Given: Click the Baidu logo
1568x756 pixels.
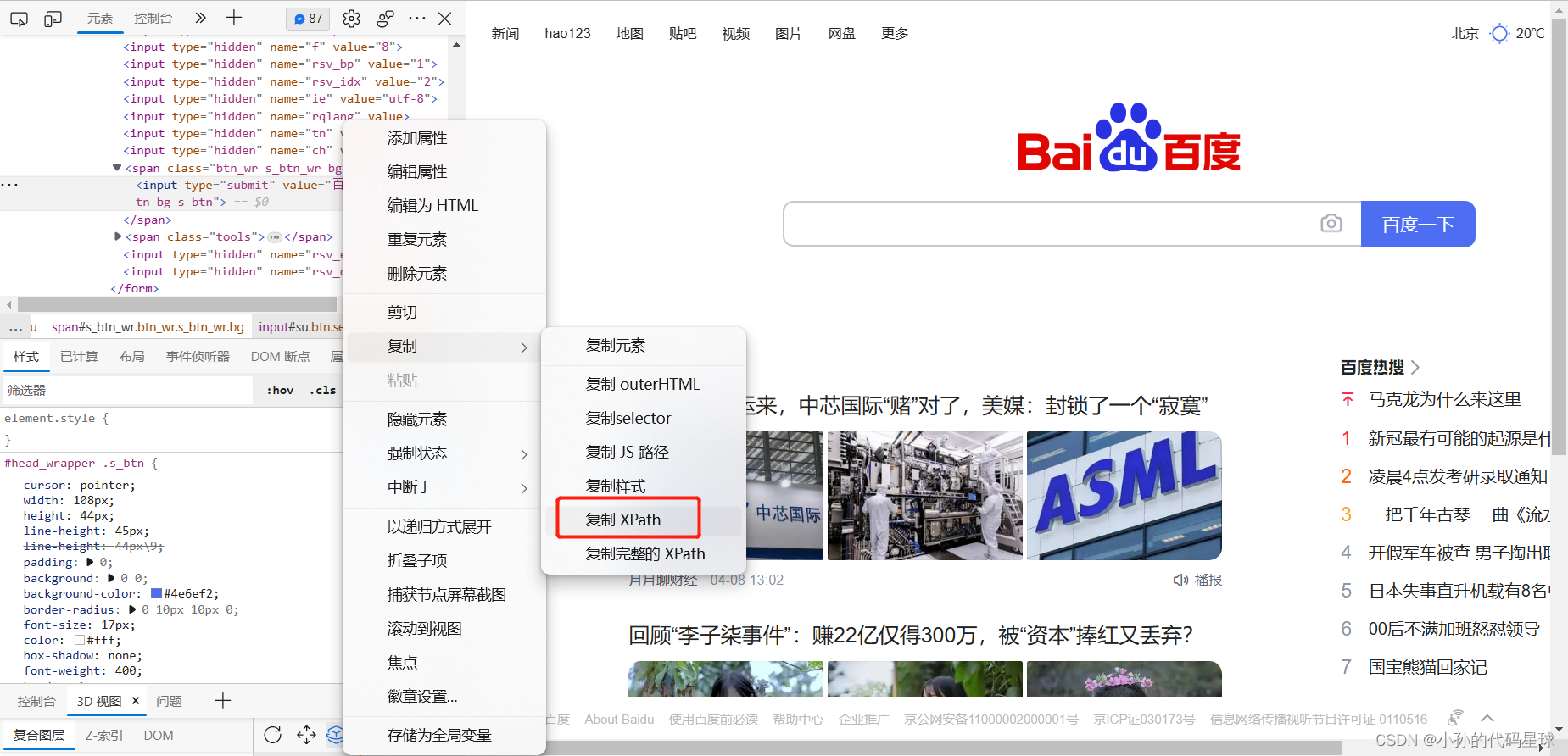Looking at the screenshot, I should point(1129,137).
